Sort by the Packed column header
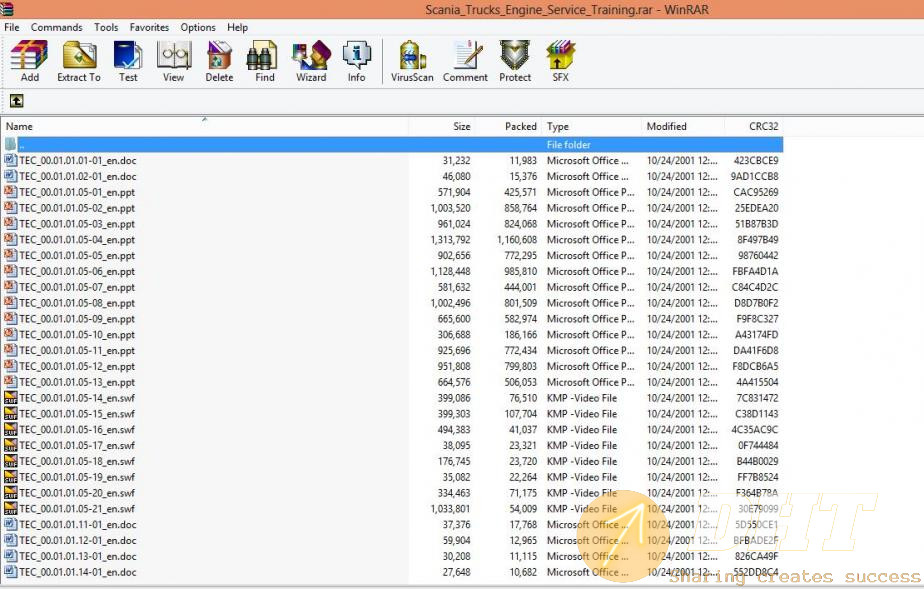This screenshot has width=924, height=589. point(508,127)
